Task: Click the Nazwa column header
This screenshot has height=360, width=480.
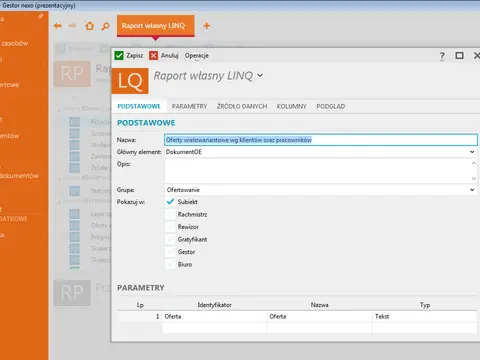Action: [x=319, y=305]
